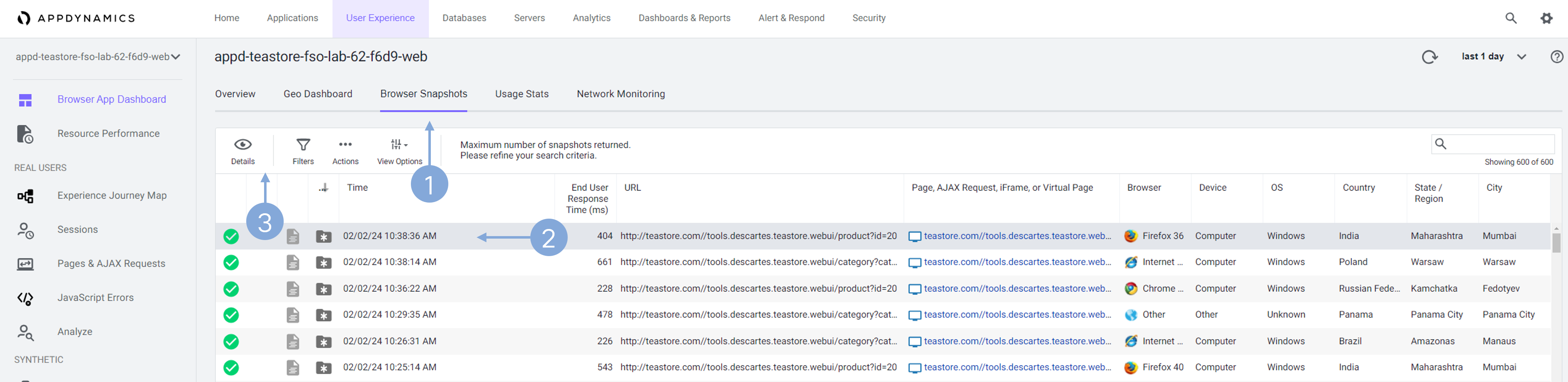Open Experience Journey Map in sidebar
Image resolution: width=1568 pixels, height=382 pixels.
click(x=112, y=195)
